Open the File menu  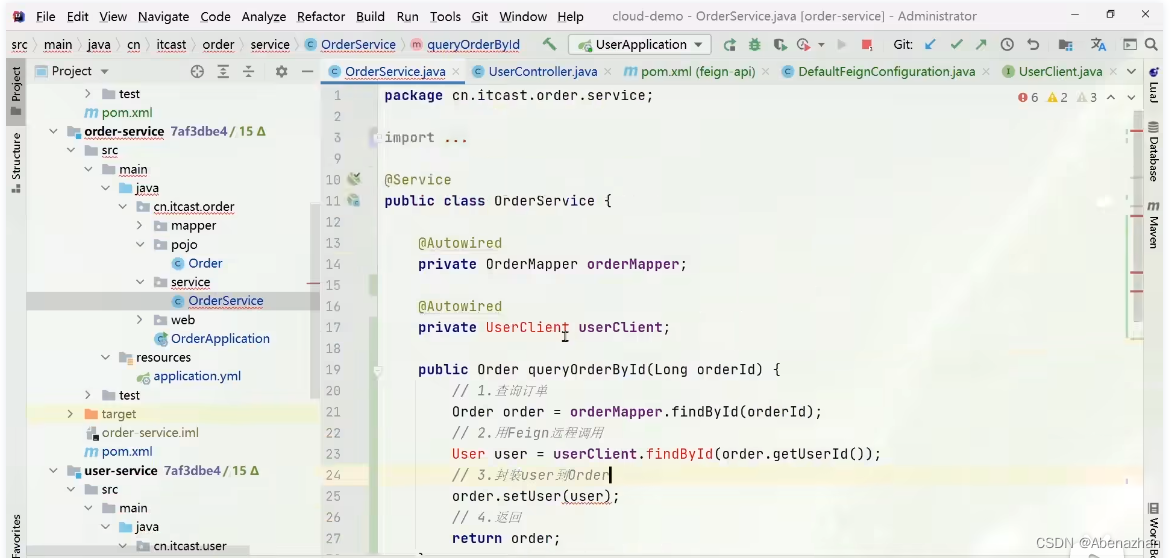(45, 16)
